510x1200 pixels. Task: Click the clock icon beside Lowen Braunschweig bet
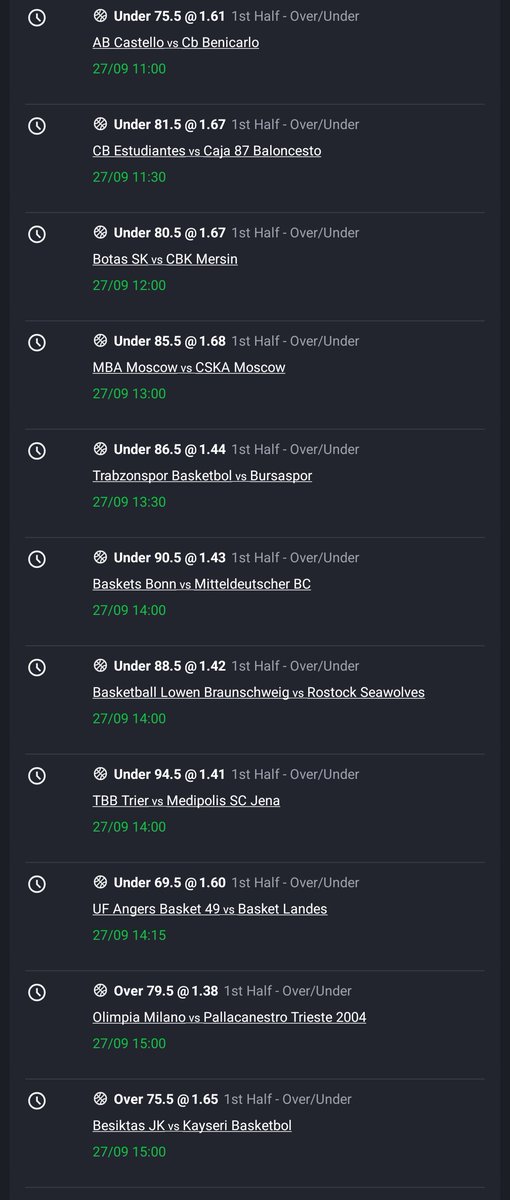point(37,667)
